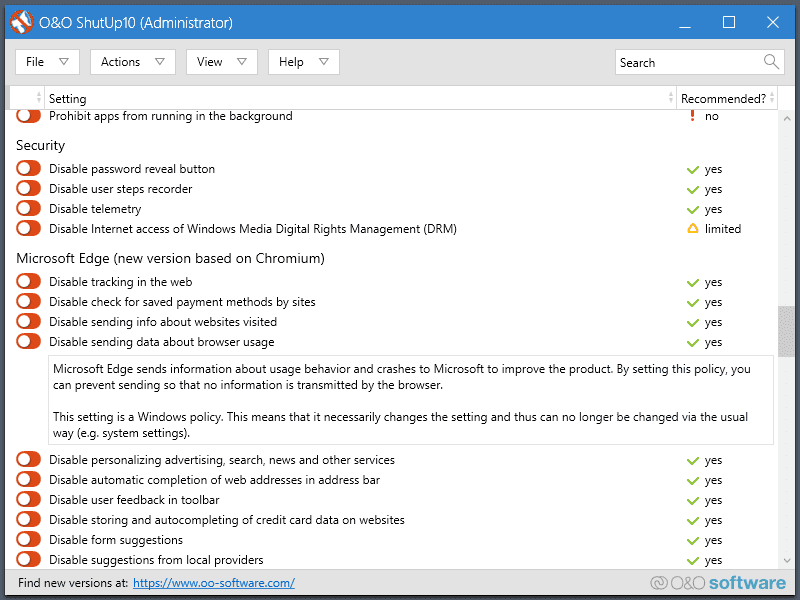Click sort arrows of the toggle status column
800x600 pixels.
[x=39, y=97]
